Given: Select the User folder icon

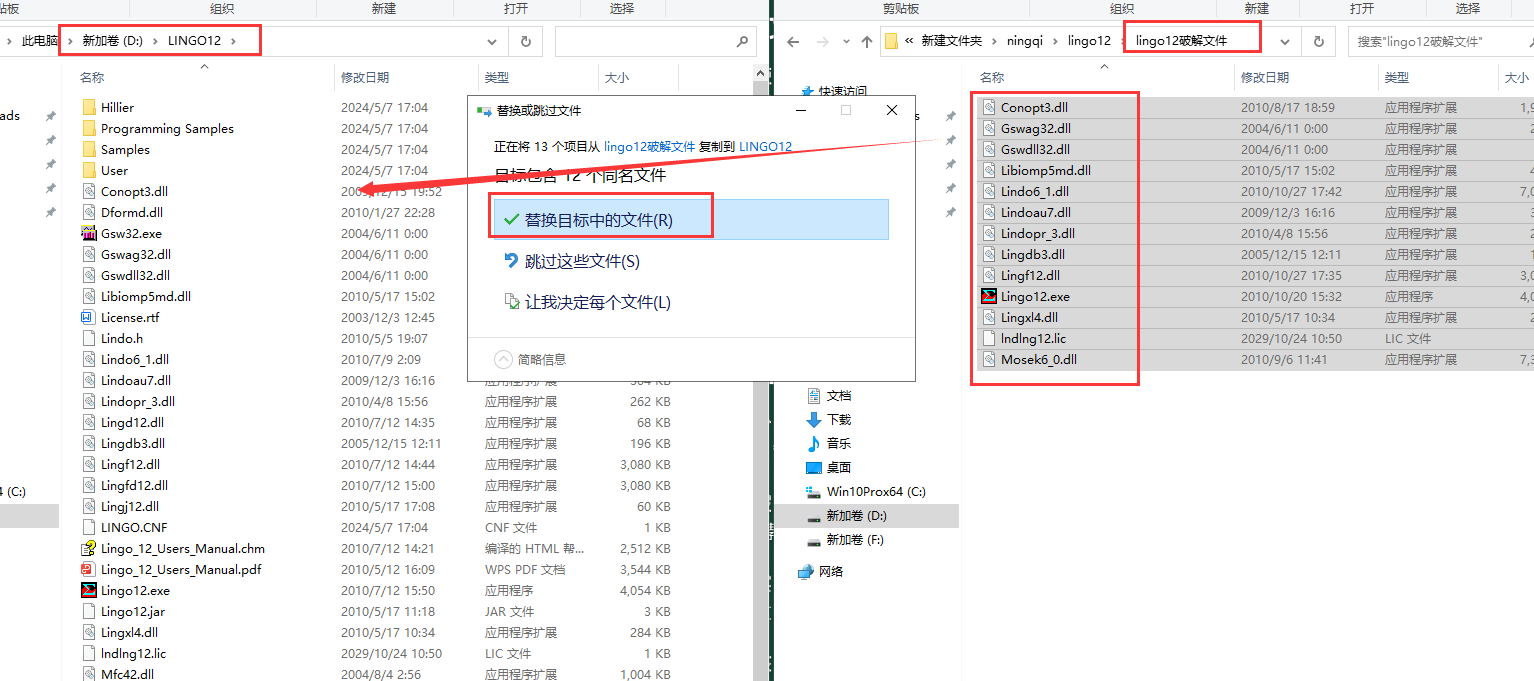Looking at the screenshot, I should 89,170.
